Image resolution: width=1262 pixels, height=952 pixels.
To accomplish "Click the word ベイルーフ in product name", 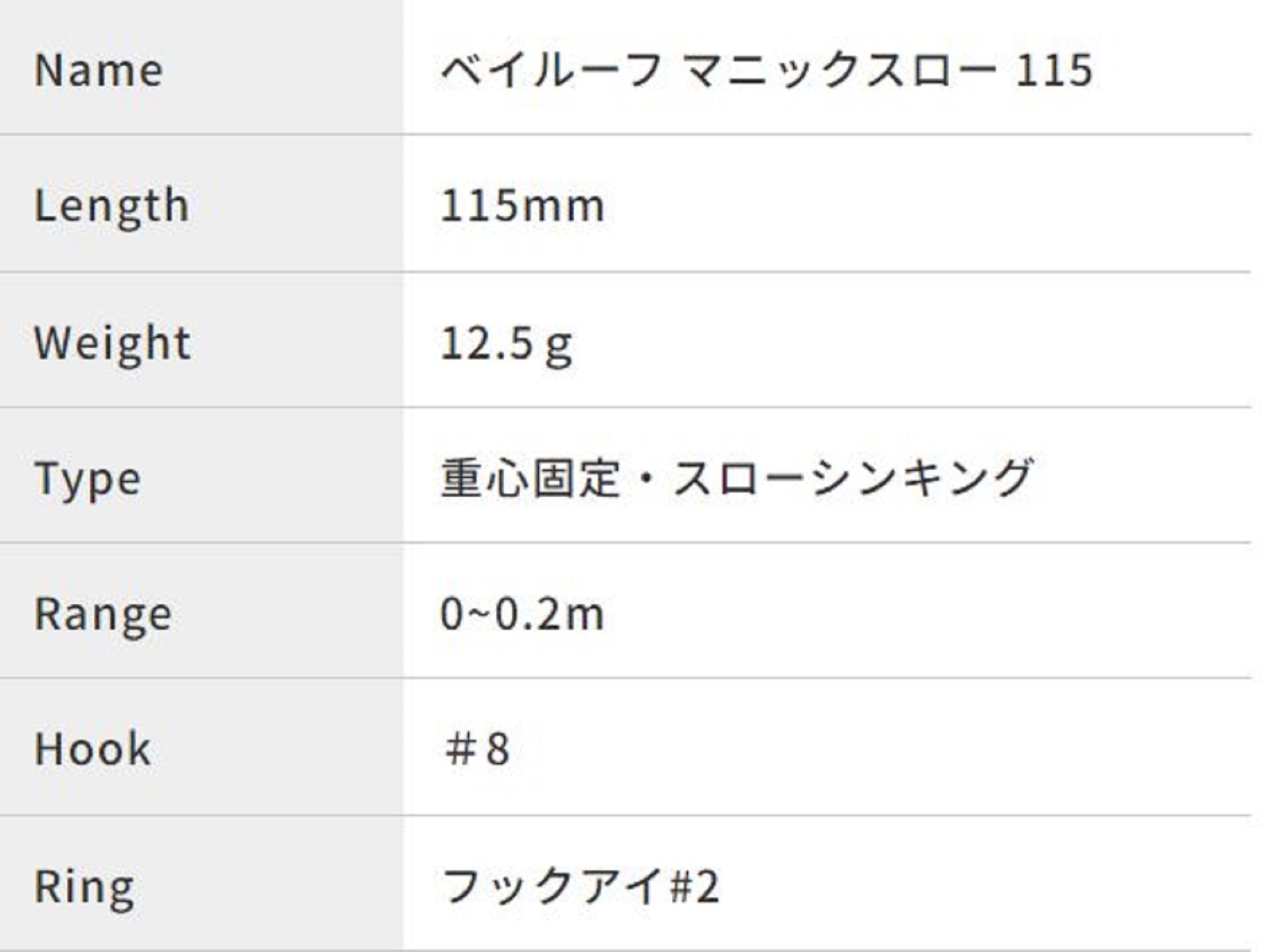I will (551, 69).
